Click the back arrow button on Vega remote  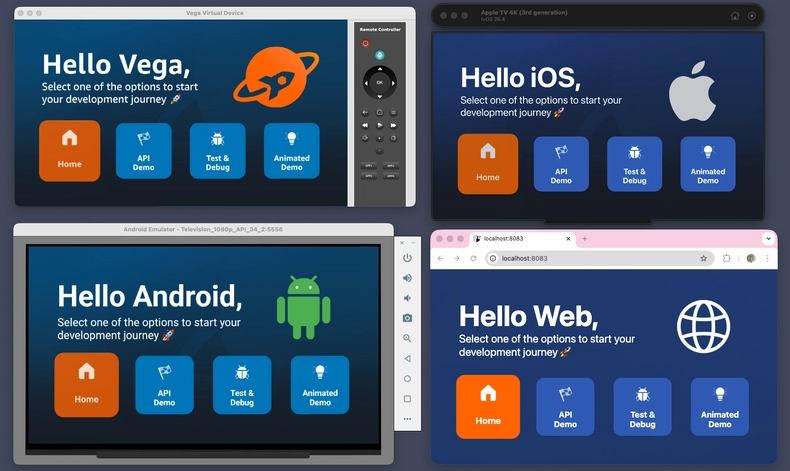pyautogui.click(x=366, y=112)
